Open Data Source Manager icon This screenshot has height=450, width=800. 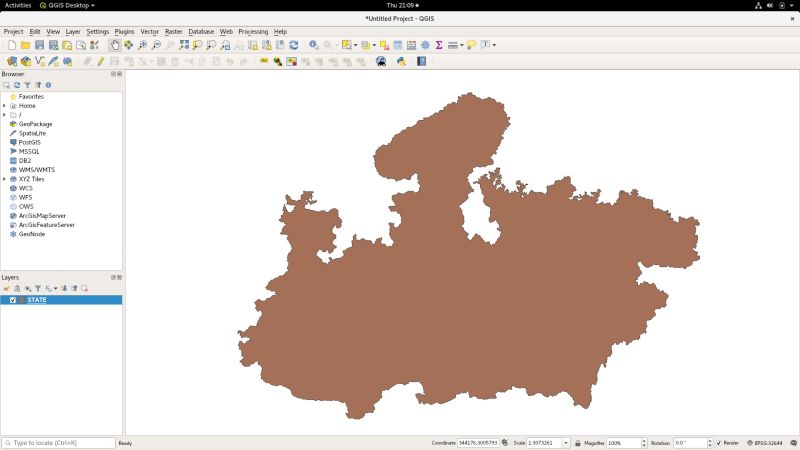click(12, 62)
